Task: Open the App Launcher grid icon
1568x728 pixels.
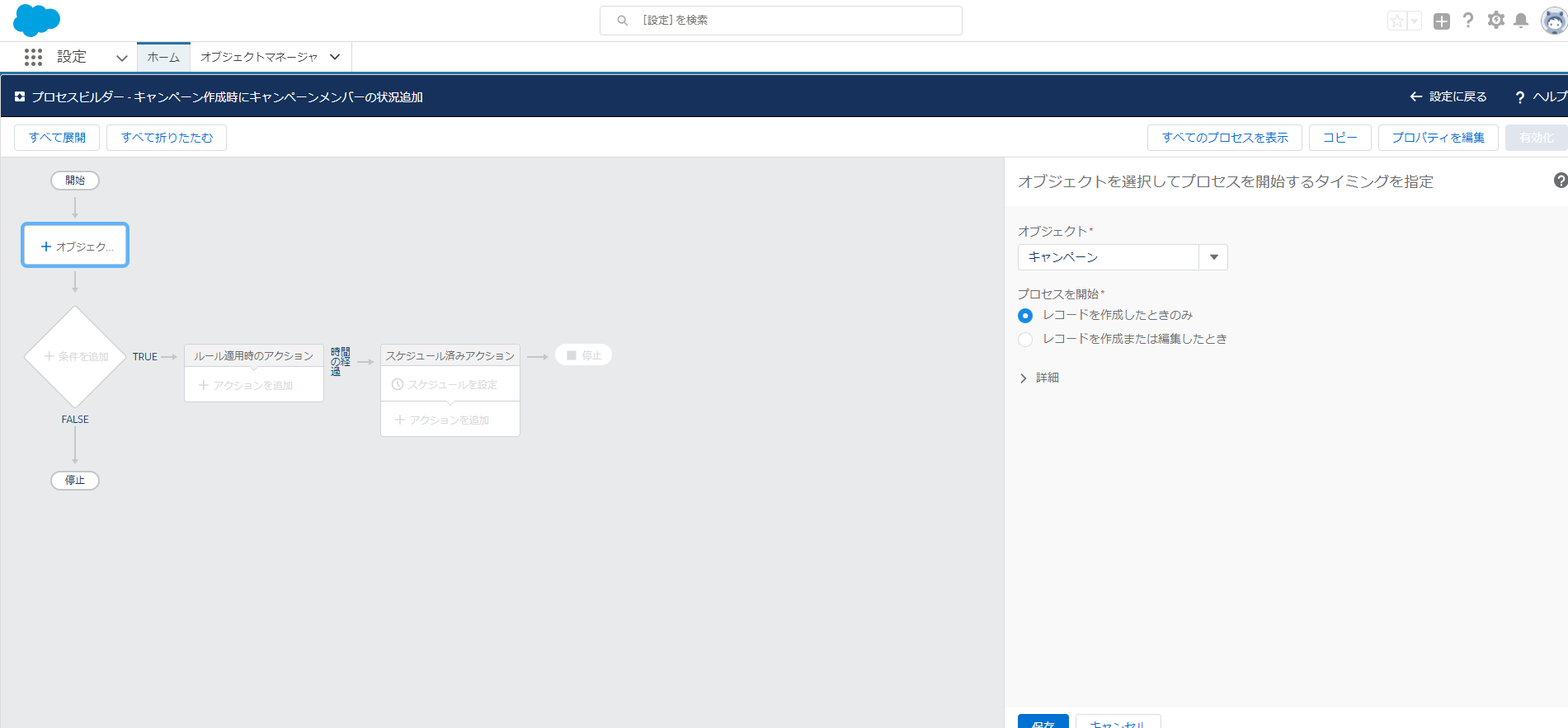Action: click(x=33, y=57)
